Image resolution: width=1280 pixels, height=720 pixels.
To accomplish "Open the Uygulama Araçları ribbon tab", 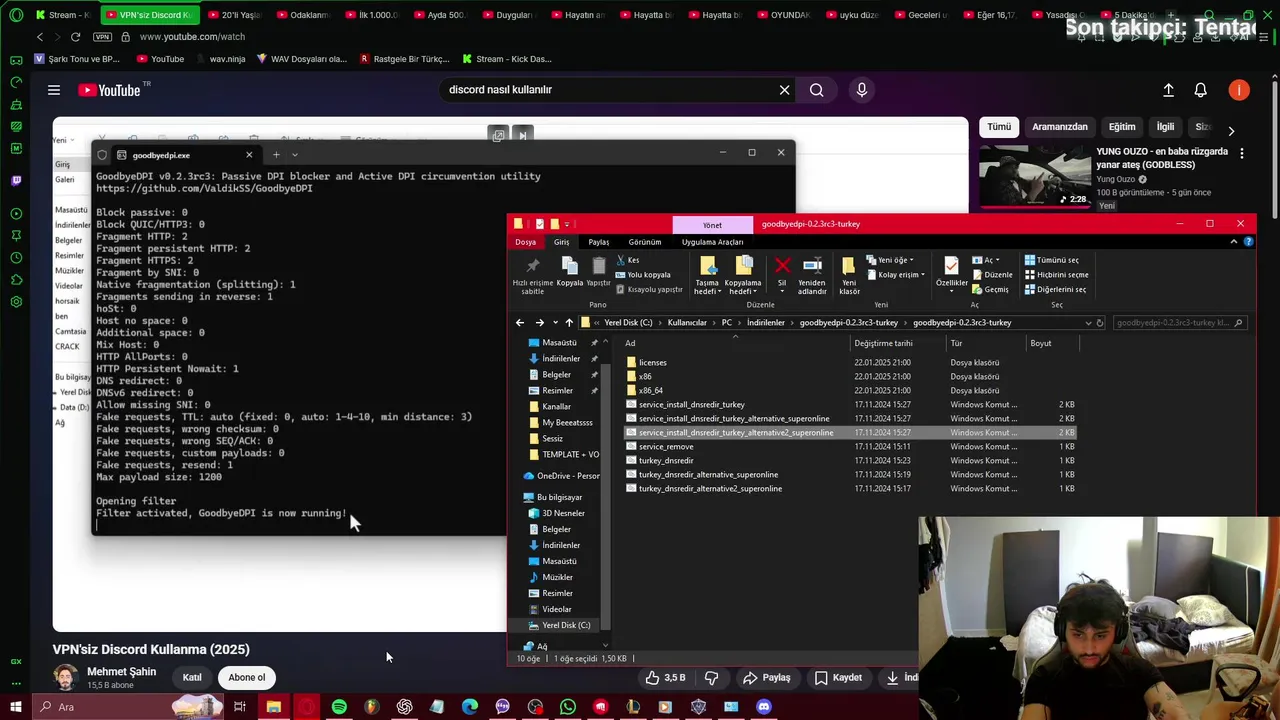I will pos(712,242).
